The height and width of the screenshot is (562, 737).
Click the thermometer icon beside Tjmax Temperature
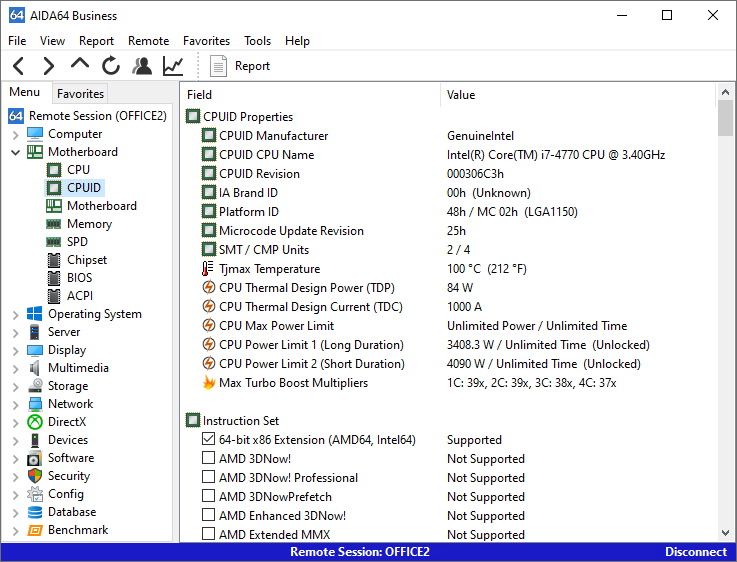point(207,269)
